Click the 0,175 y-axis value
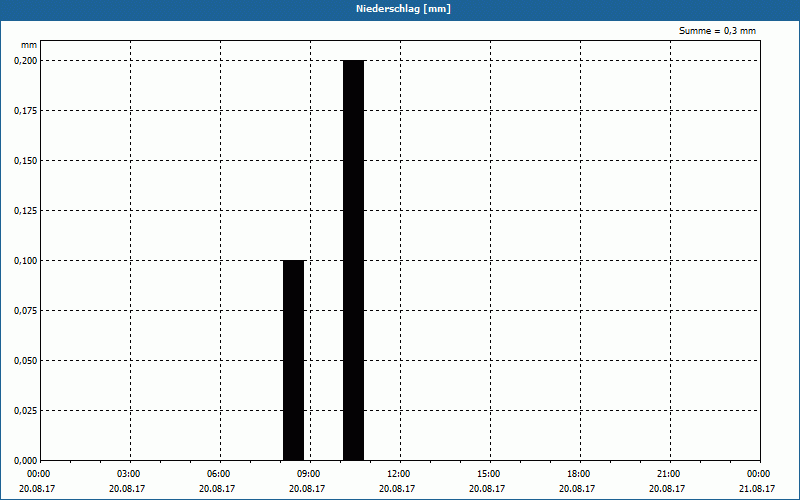 tap(26, 110)
